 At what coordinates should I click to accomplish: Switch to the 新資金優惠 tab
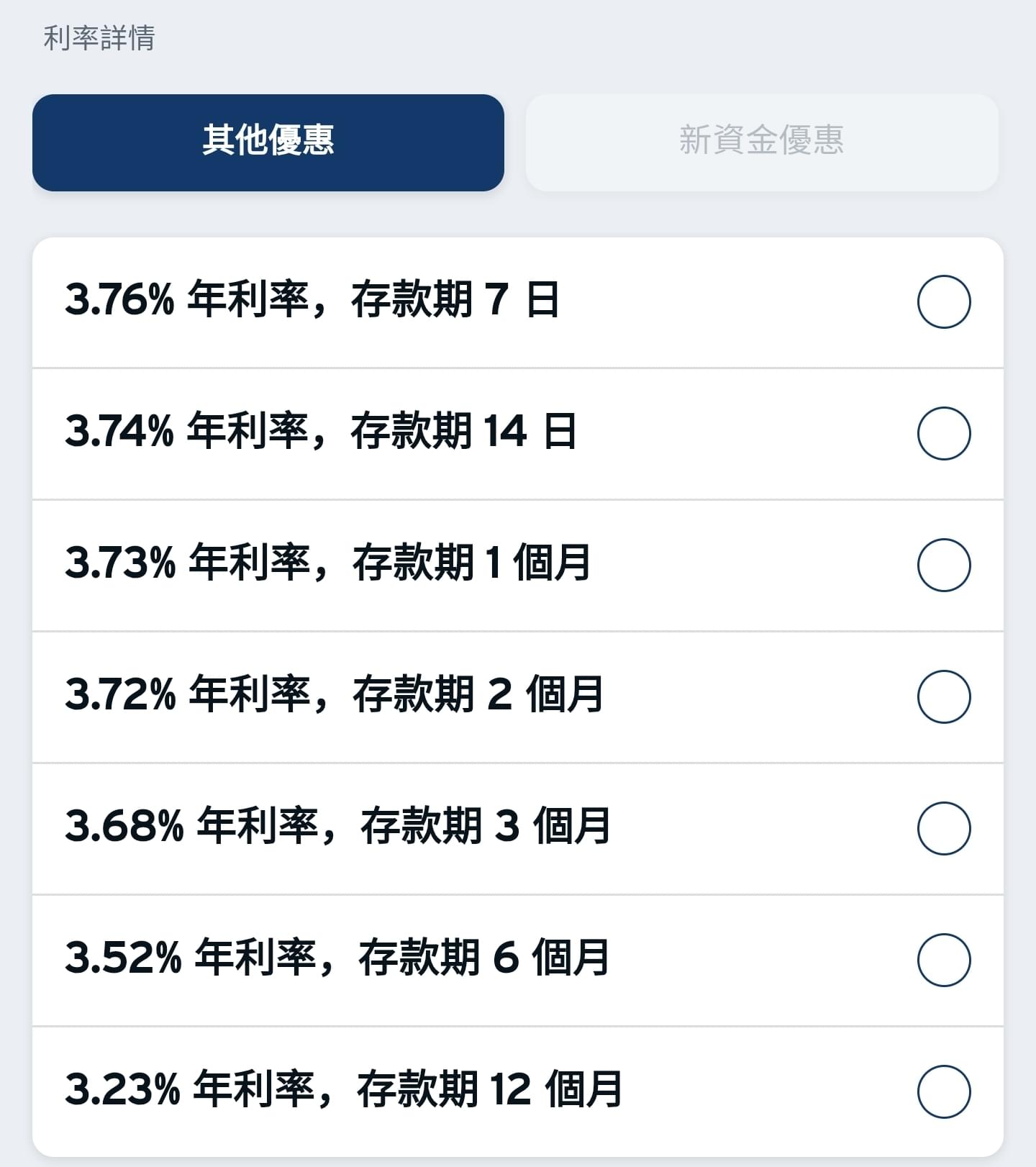tap(762, 142)
